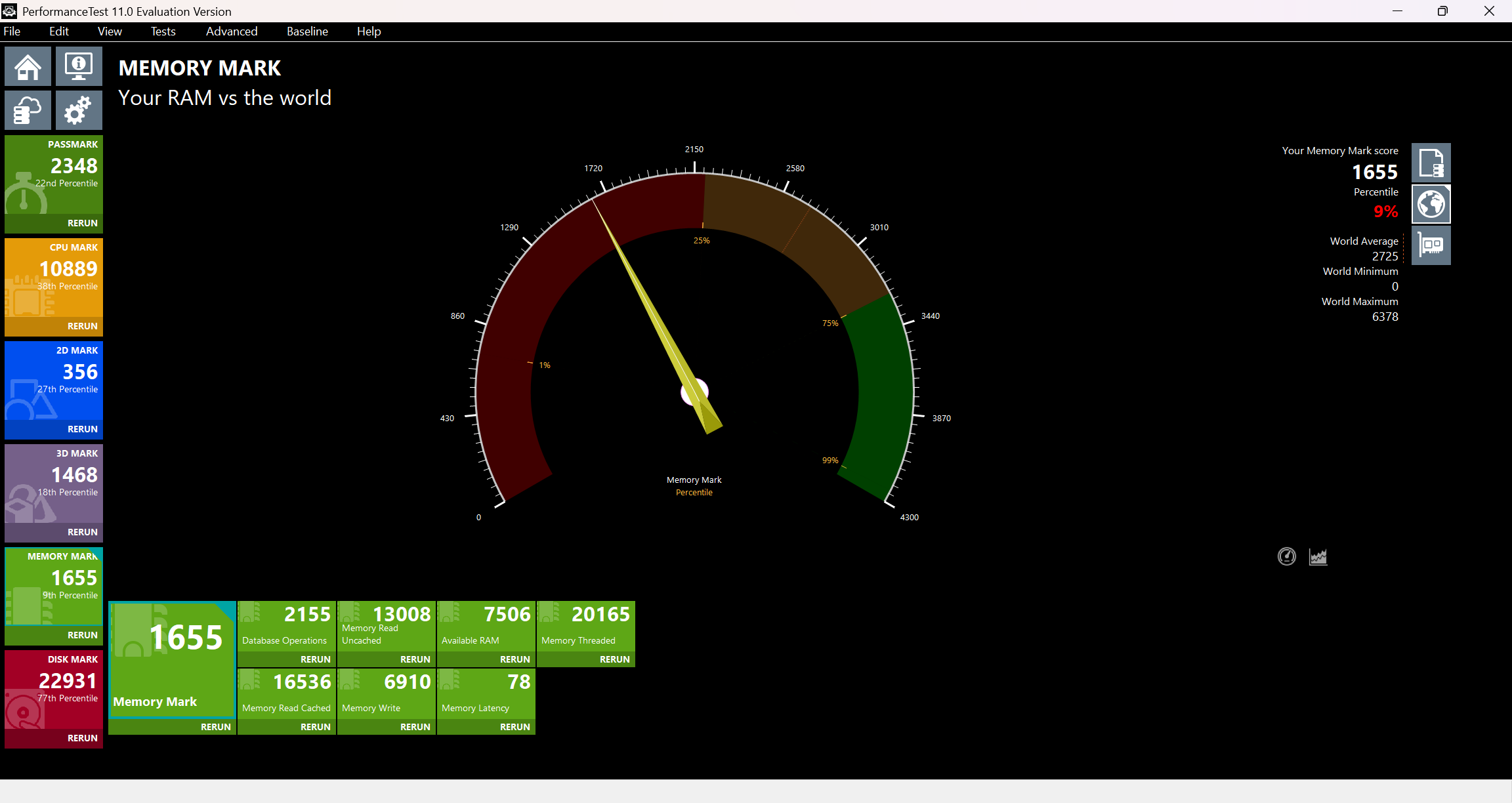The height and width of the screenshot is (803, 1512).
Task: Rerun the Memory Latency test
Action: click(x=515, y=727)
